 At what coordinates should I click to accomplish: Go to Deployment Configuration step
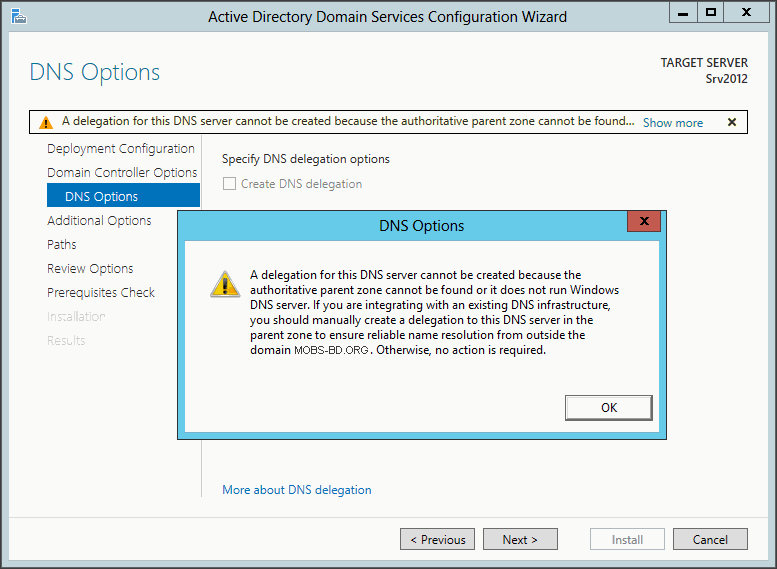(120, 149)
